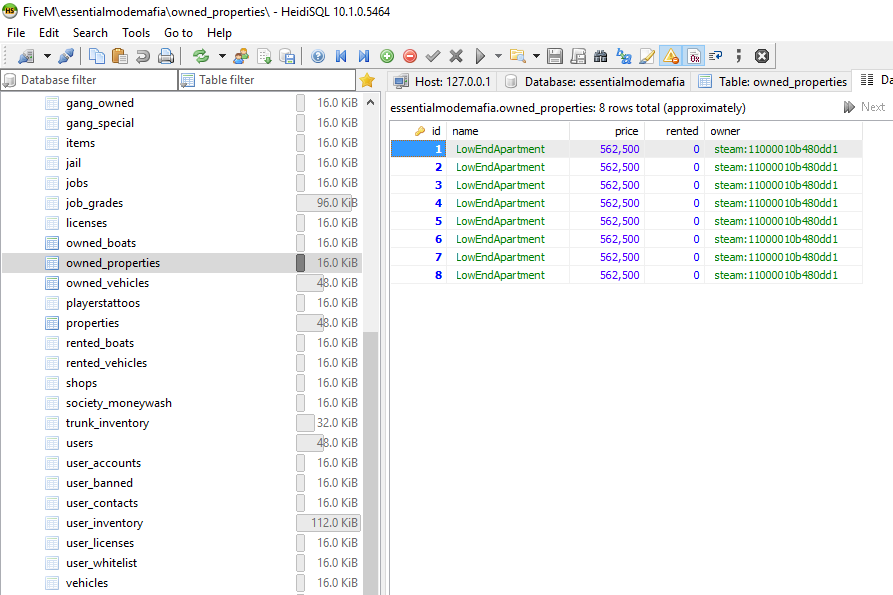This screenshot has height=595, width=893.
Task: Click the Next rows button
Action: [x=865, y=107]
